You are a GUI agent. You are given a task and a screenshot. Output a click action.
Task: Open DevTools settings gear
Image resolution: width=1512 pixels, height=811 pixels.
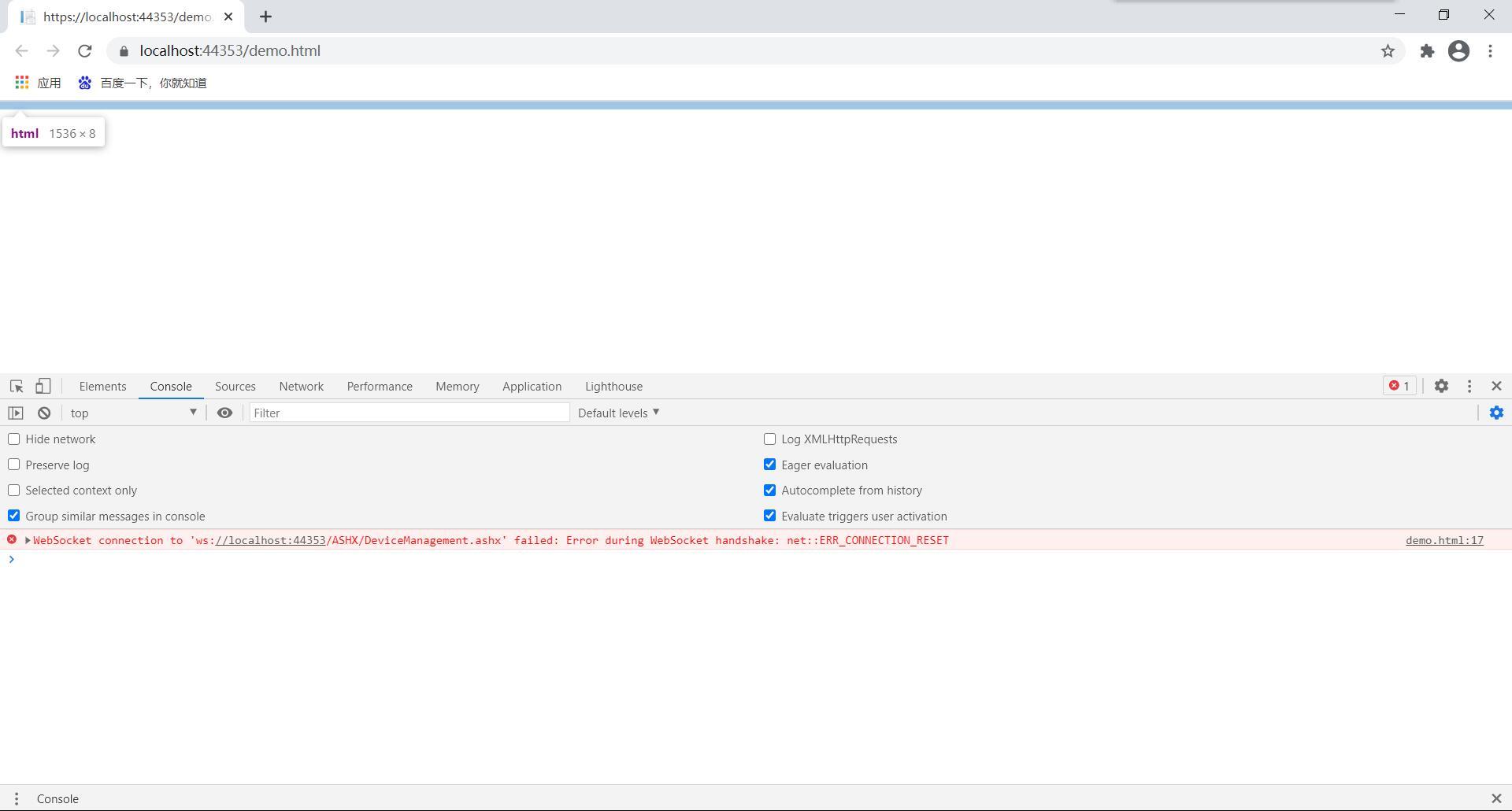pyautogui.click(x=1441, y=386)
